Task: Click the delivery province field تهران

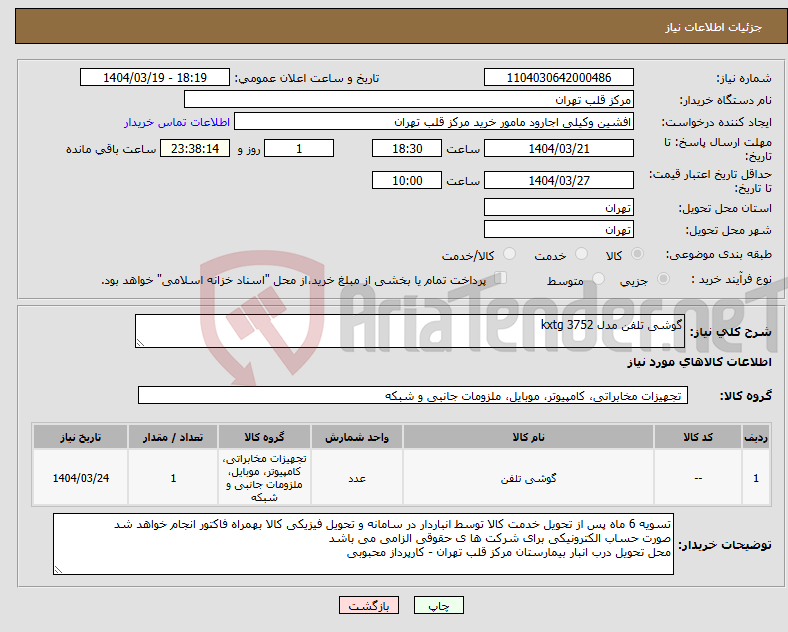Action: [558, 207]
